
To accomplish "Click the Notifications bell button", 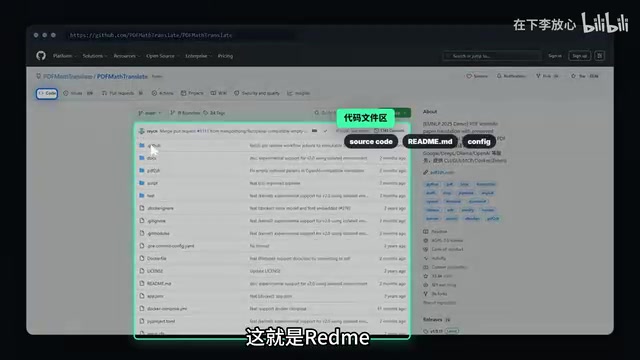I will tap(511, 76).
